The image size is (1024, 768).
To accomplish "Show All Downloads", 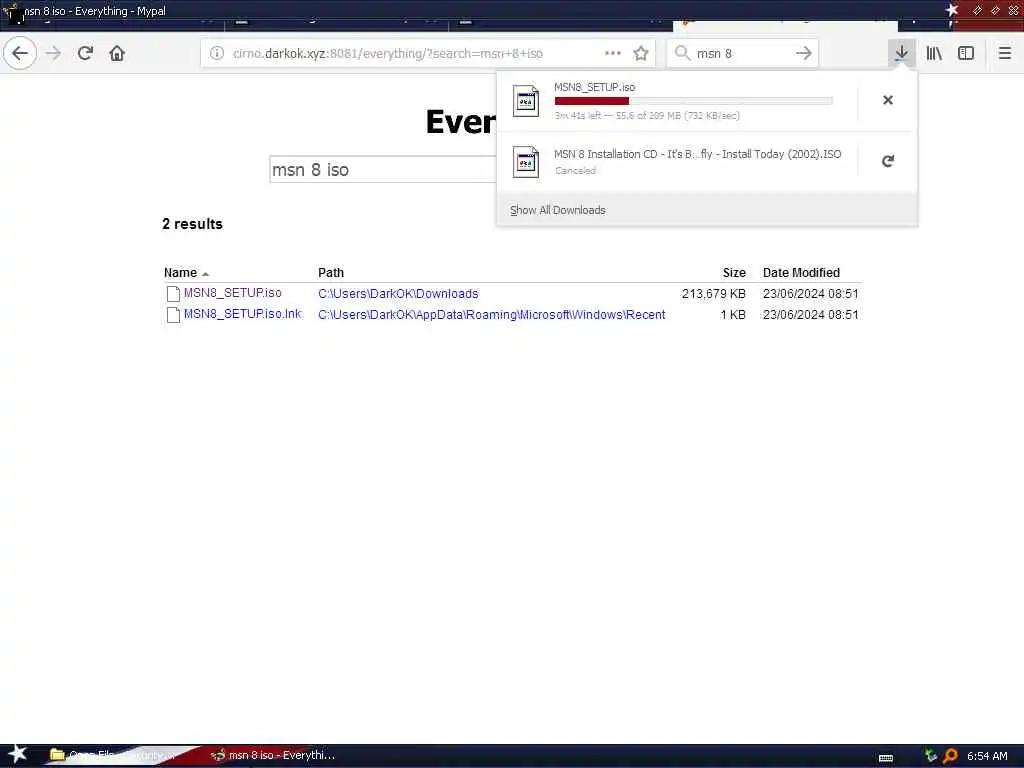I will [x=558, y=210].
